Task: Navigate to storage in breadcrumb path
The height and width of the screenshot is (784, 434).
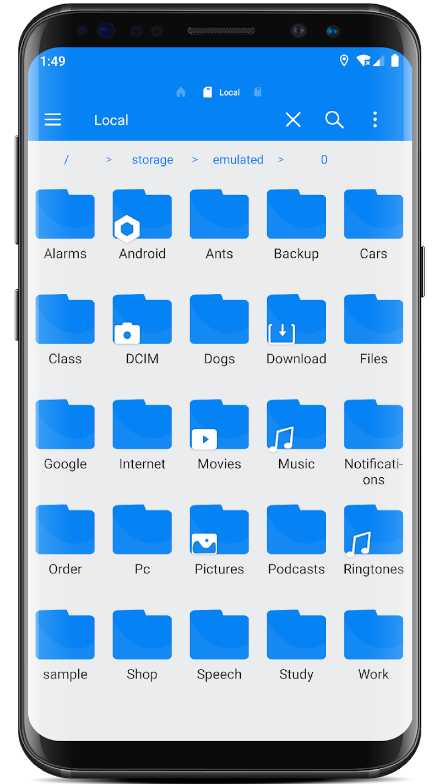Action: (x=152, y=160)
